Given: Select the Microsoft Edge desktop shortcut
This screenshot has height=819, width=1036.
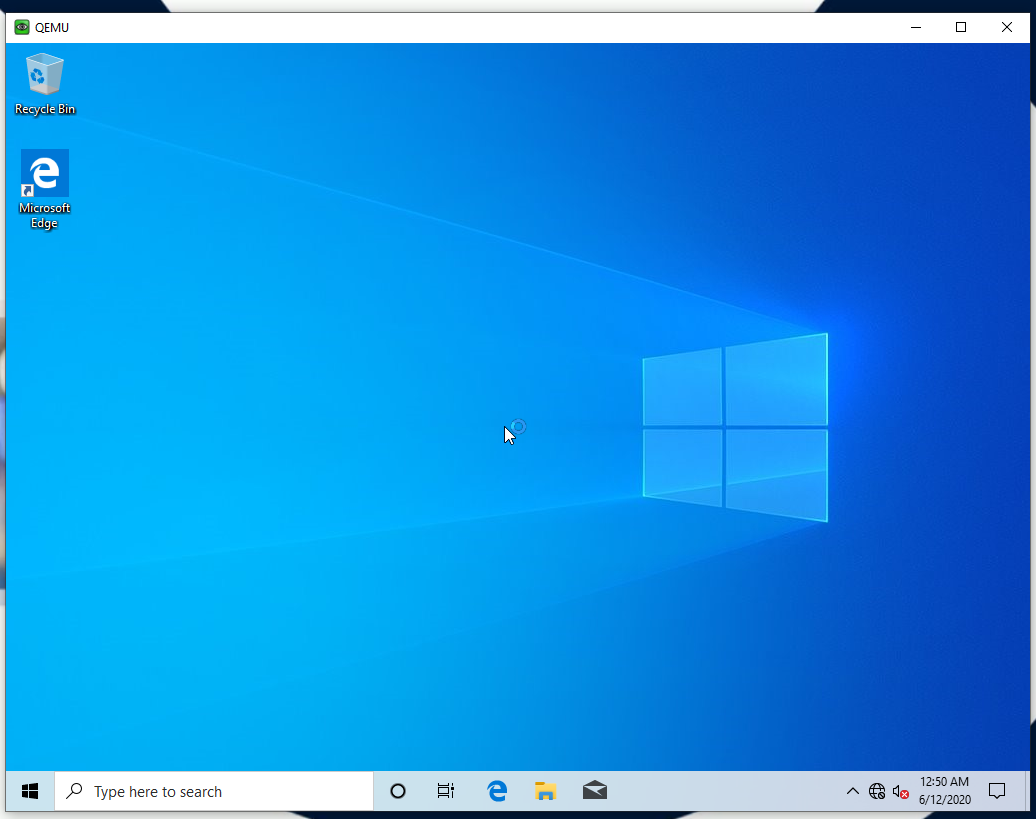Looking at the screenshot, I should click(44, 190).
